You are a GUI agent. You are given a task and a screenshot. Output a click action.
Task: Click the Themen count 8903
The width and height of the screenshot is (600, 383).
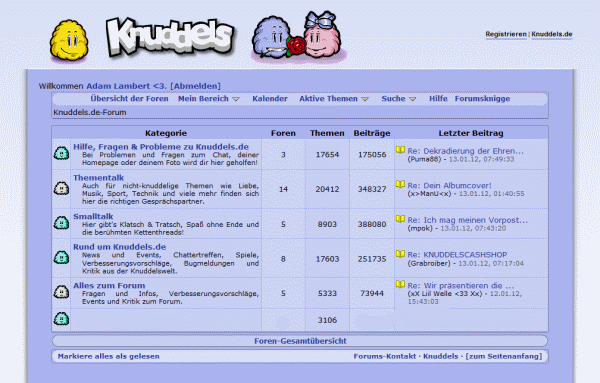[x=327, y=224]
